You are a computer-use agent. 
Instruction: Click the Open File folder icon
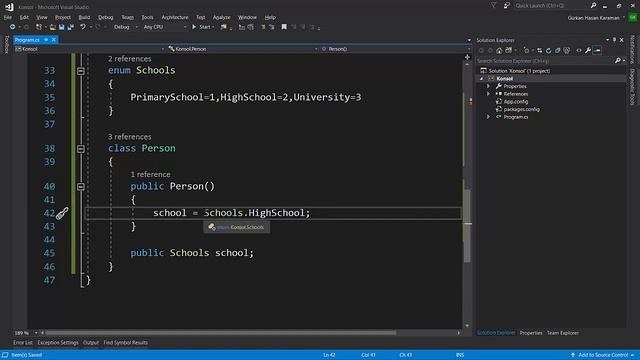(53, 27)
